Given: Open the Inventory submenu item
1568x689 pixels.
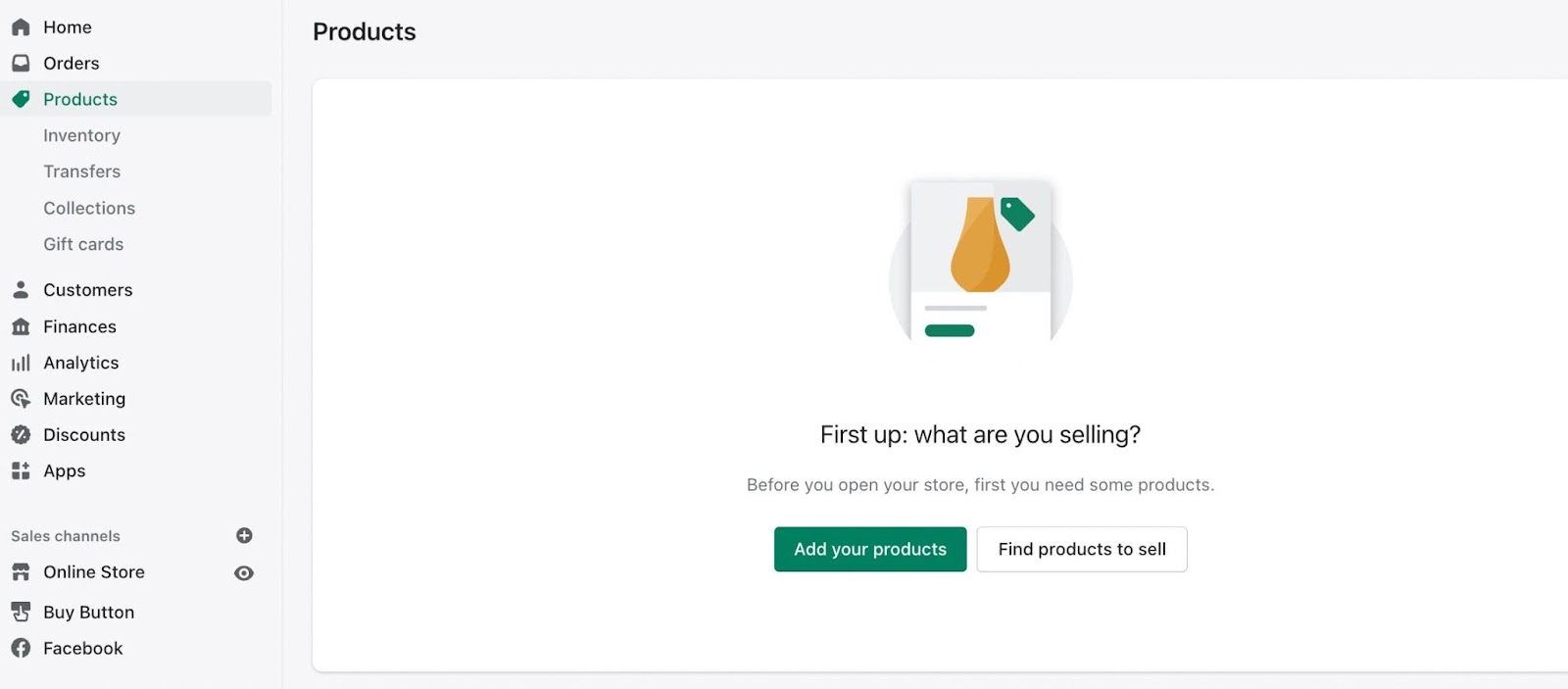Looking at the screenshot, I should (81, 136).
